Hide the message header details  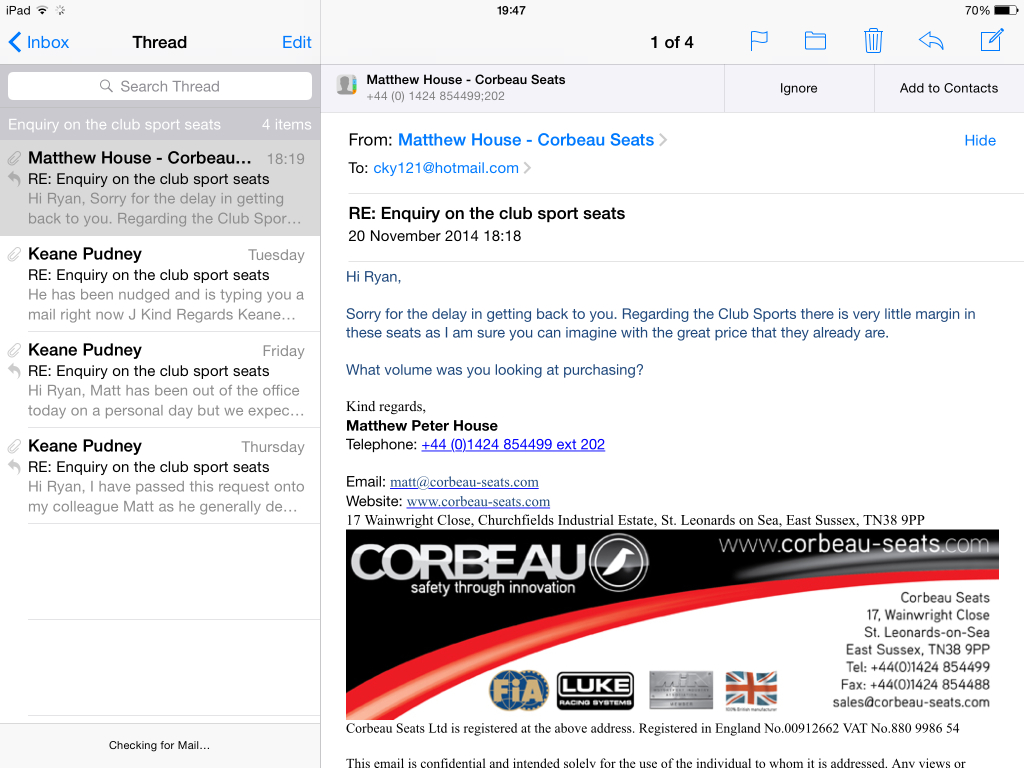980,140
